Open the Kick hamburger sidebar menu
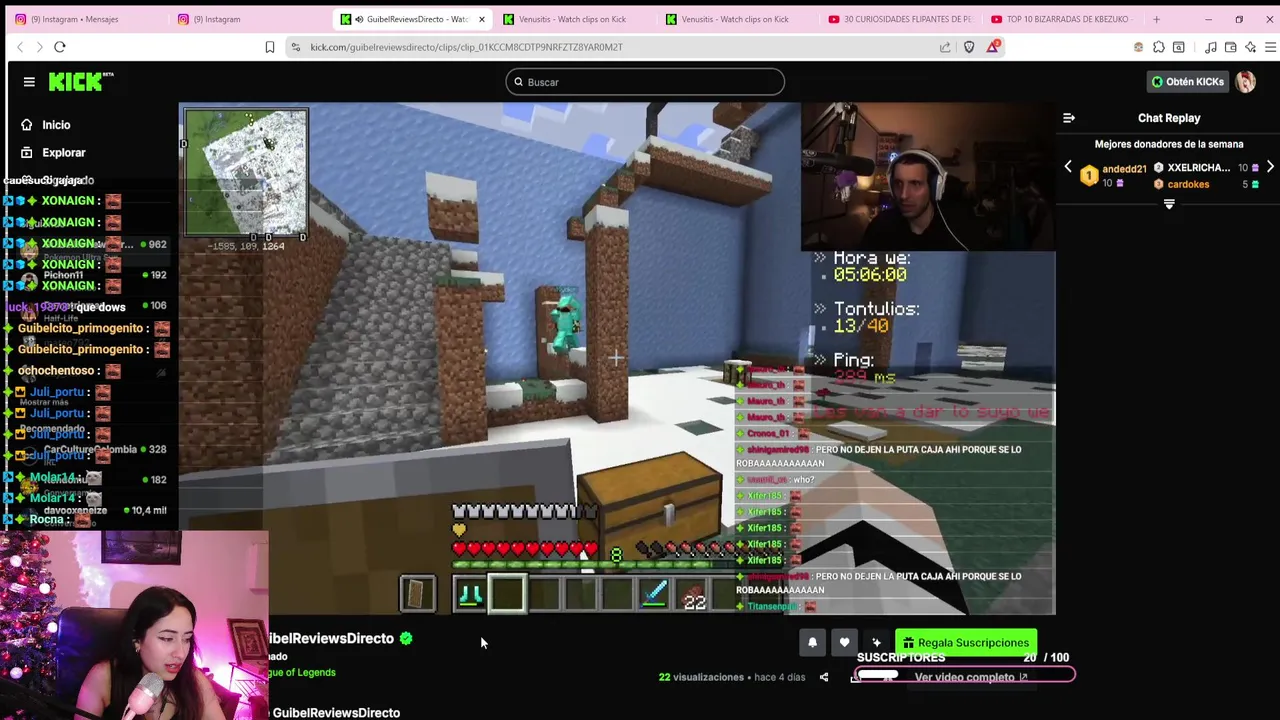The width and height of the screenshot is (1280, 720). 29,82
